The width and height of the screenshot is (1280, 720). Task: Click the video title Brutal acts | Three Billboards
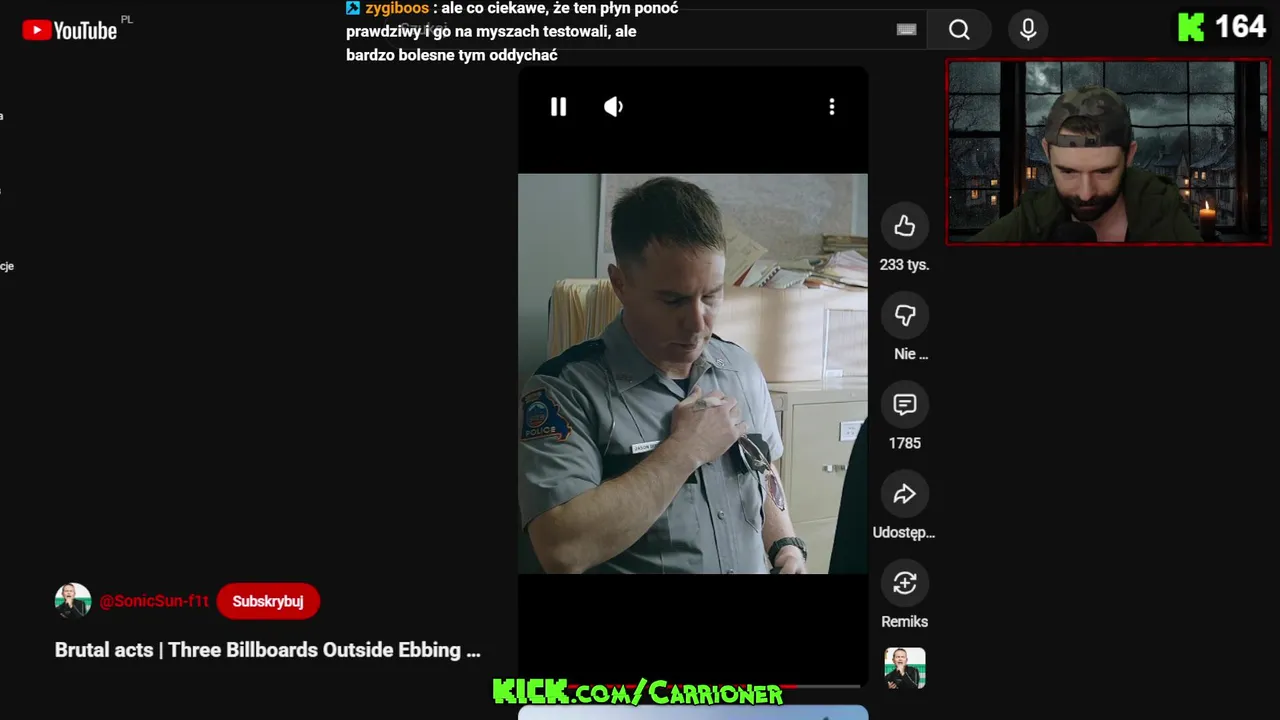click(268, 650)
